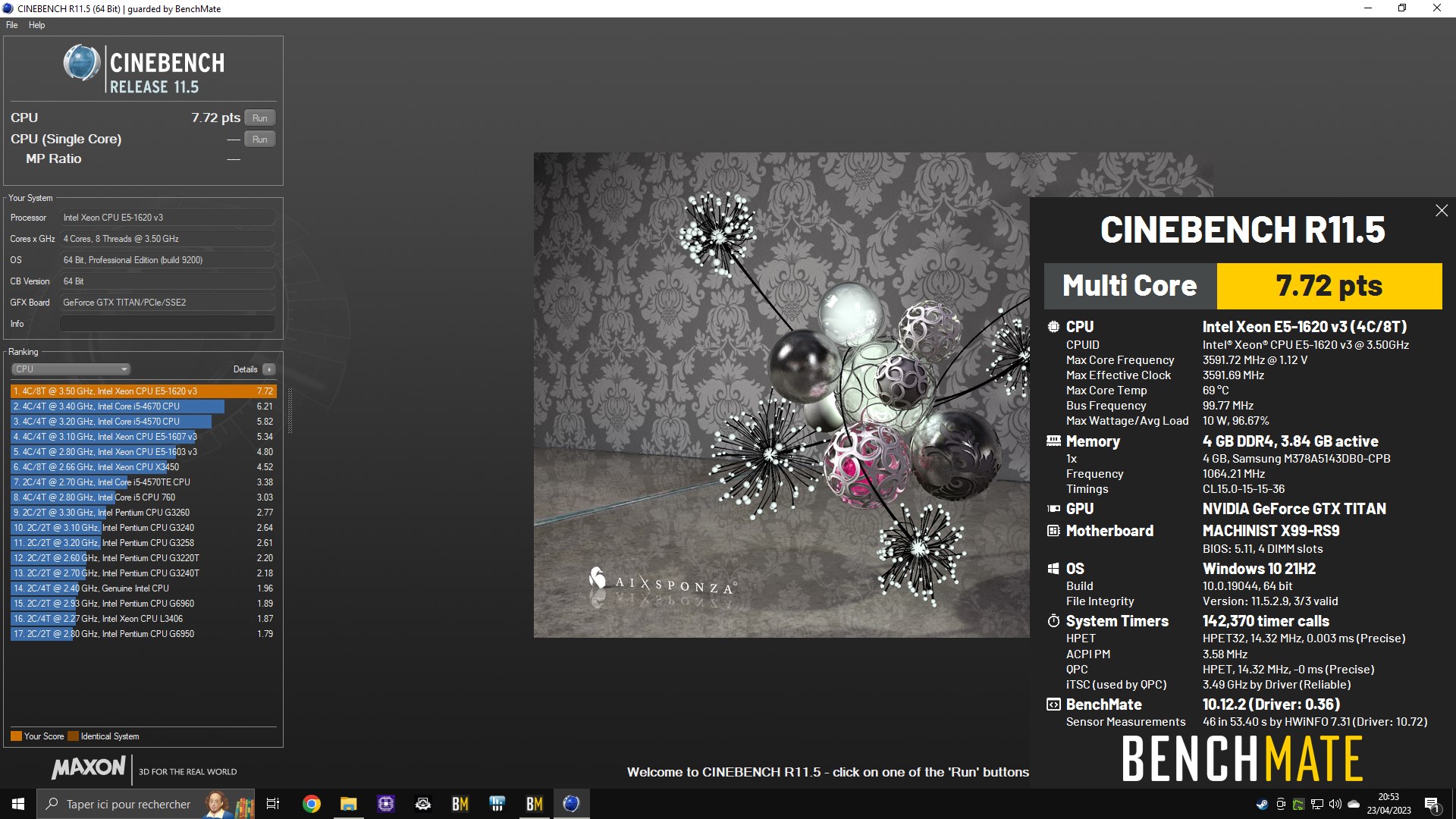Open File Explorer from taskbar
The height and width of the screenshot is (819, 1456).
(348, 804)
